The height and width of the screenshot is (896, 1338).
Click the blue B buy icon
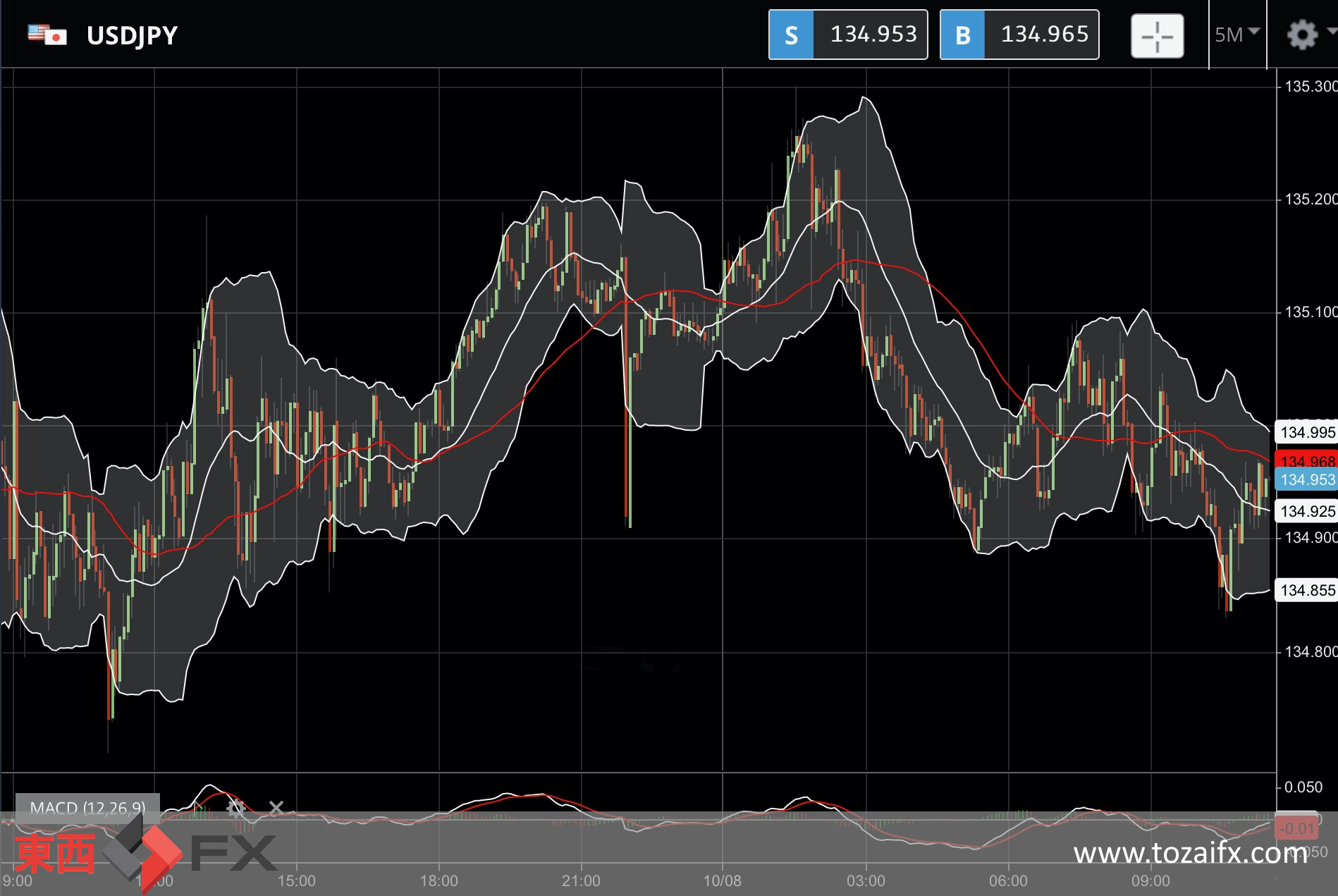click(x=963, y=35)
